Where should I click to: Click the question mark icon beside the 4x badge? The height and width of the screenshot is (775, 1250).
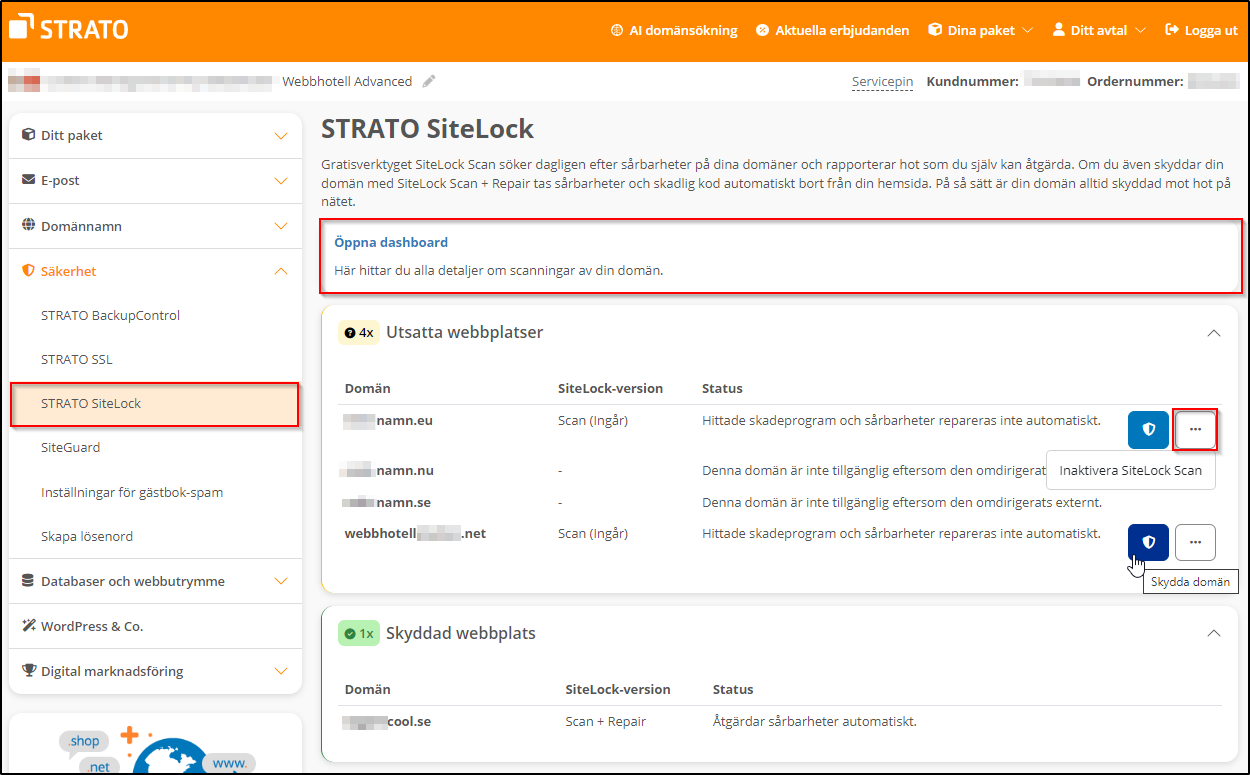(x=348, y=332)
